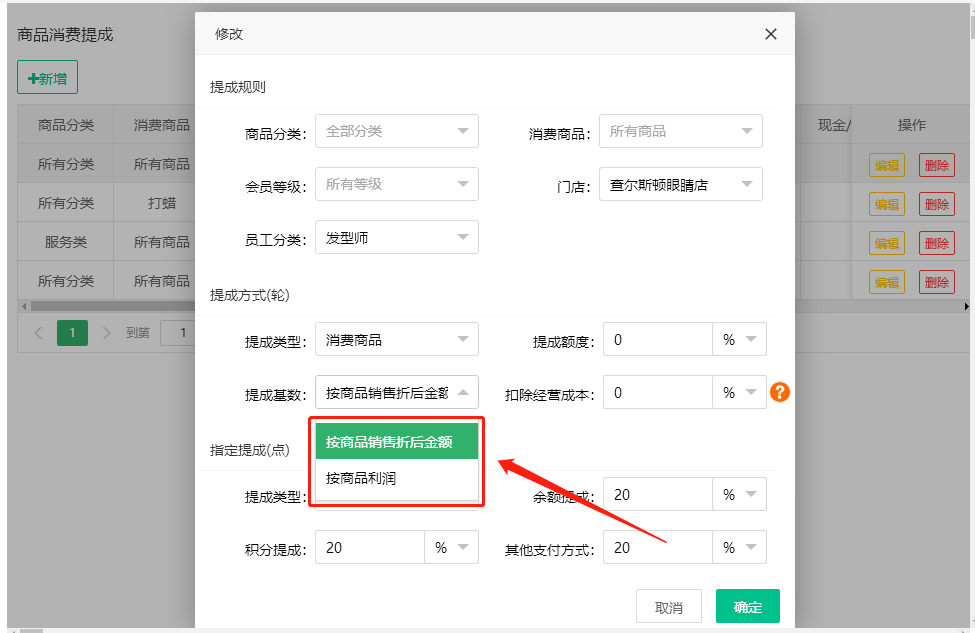The width and height of the screenshot is (975, 633).
Task: Collapse the 提成基数 dropdown
Action: point(396,393)
